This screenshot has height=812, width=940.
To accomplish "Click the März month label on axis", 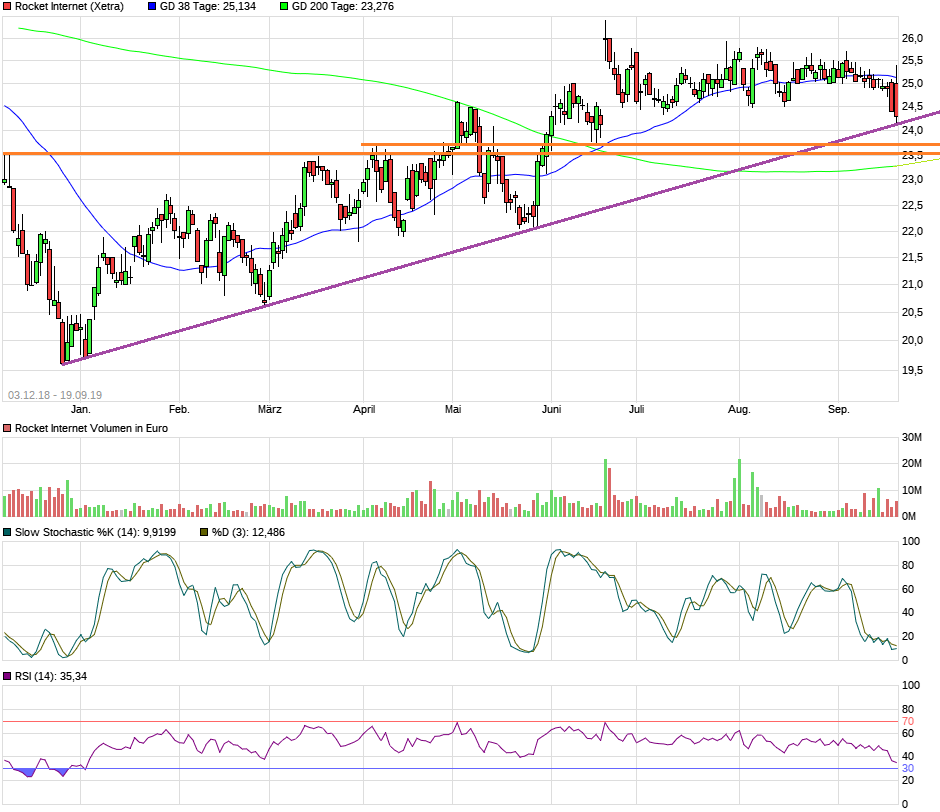I will tap(270, 410).
